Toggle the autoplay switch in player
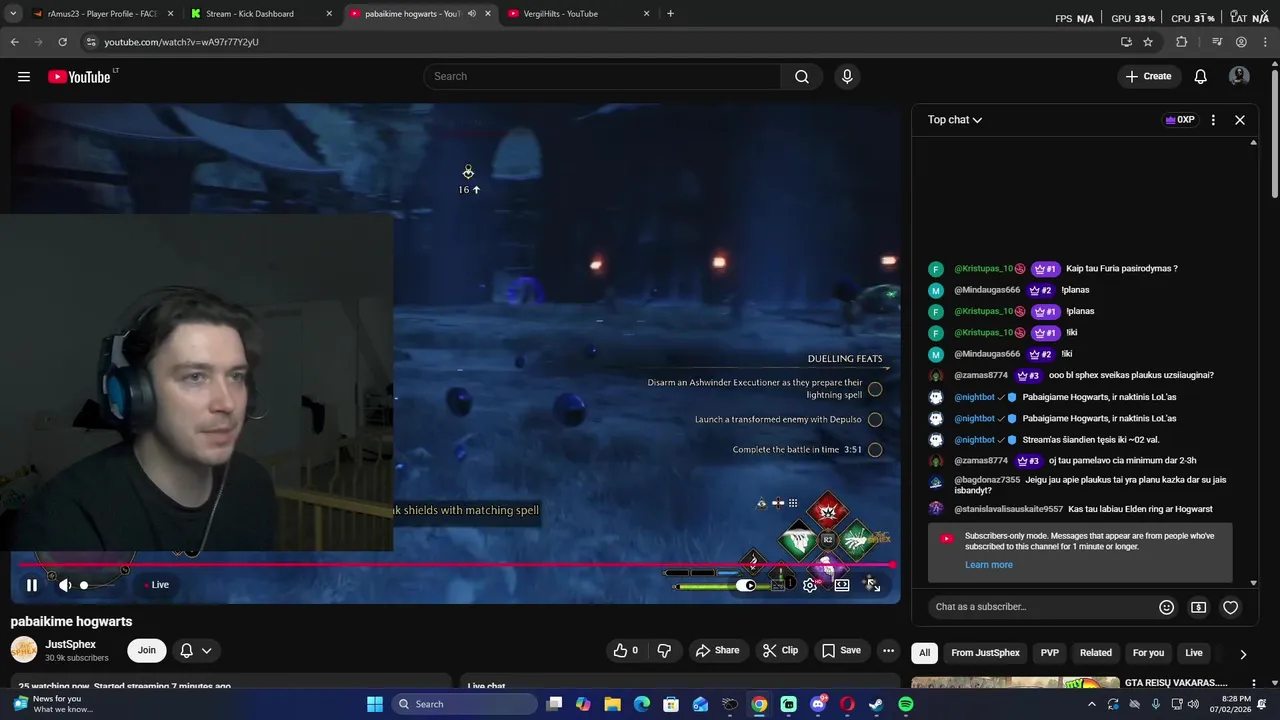Image resolution: width=1280 pixels, height=720 pixels. (747, 585)
